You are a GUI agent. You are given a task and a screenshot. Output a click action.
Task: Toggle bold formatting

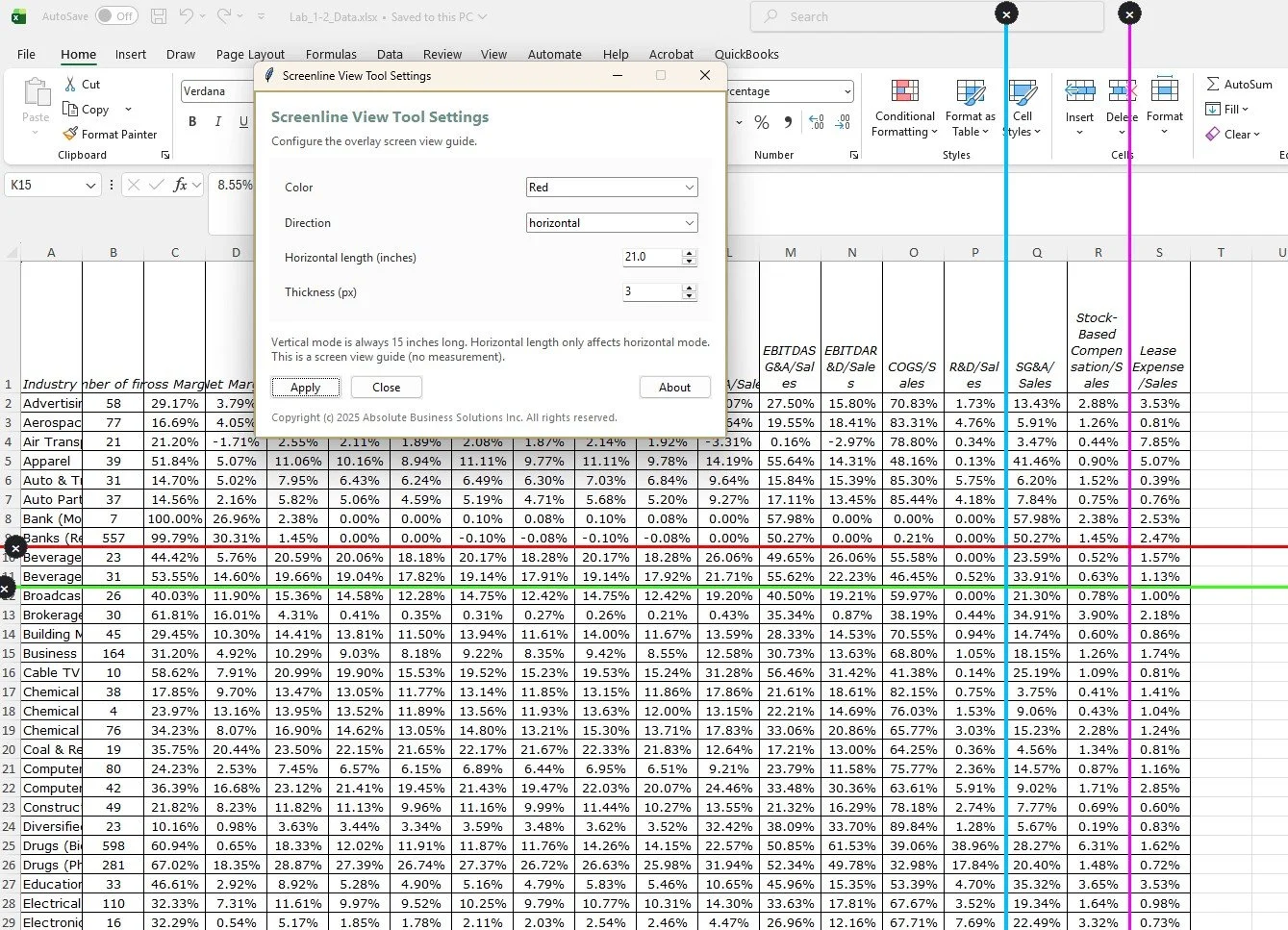(x=191, y=121)
